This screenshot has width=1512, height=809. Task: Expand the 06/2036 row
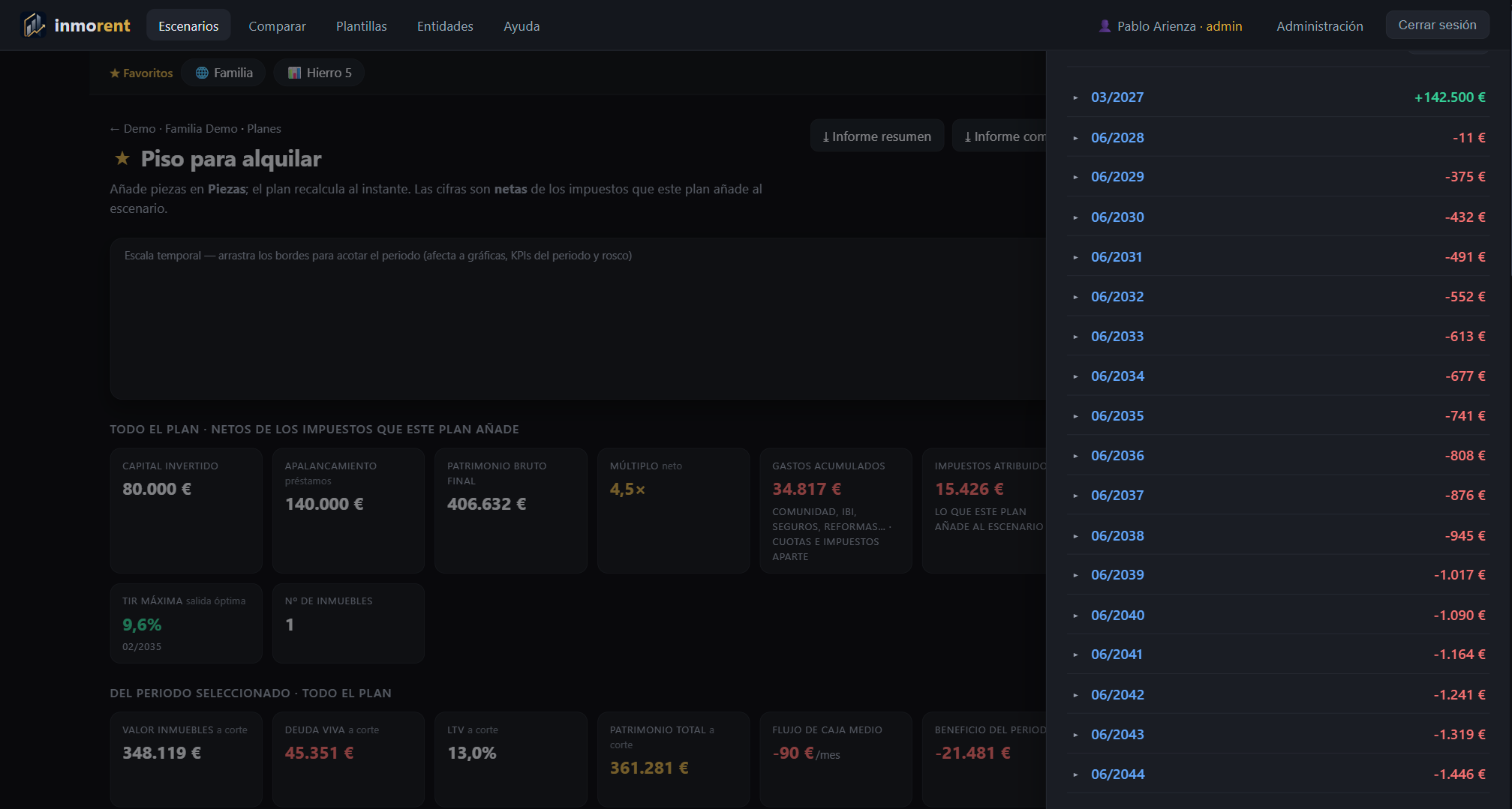pyautogui.click(x=1277, y=456)
